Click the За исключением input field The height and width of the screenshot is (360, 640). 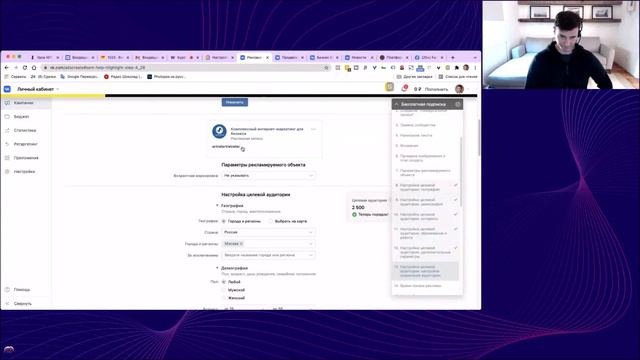(268, 255)
